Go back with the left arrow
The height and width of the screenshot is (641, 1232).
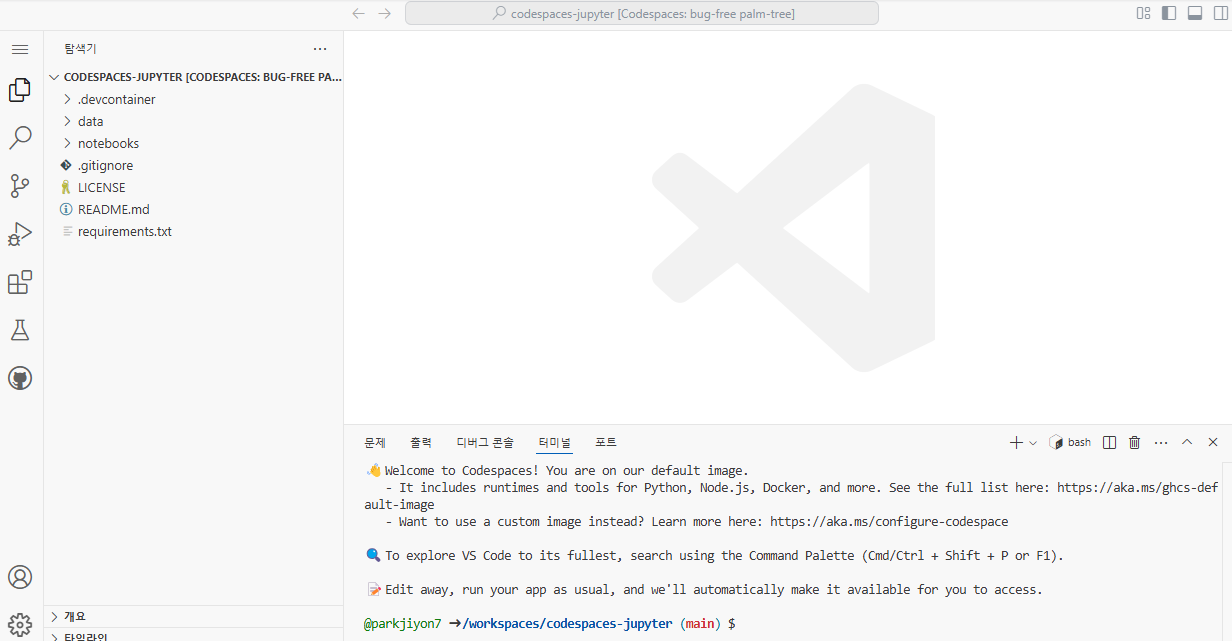tap(359, 13)
